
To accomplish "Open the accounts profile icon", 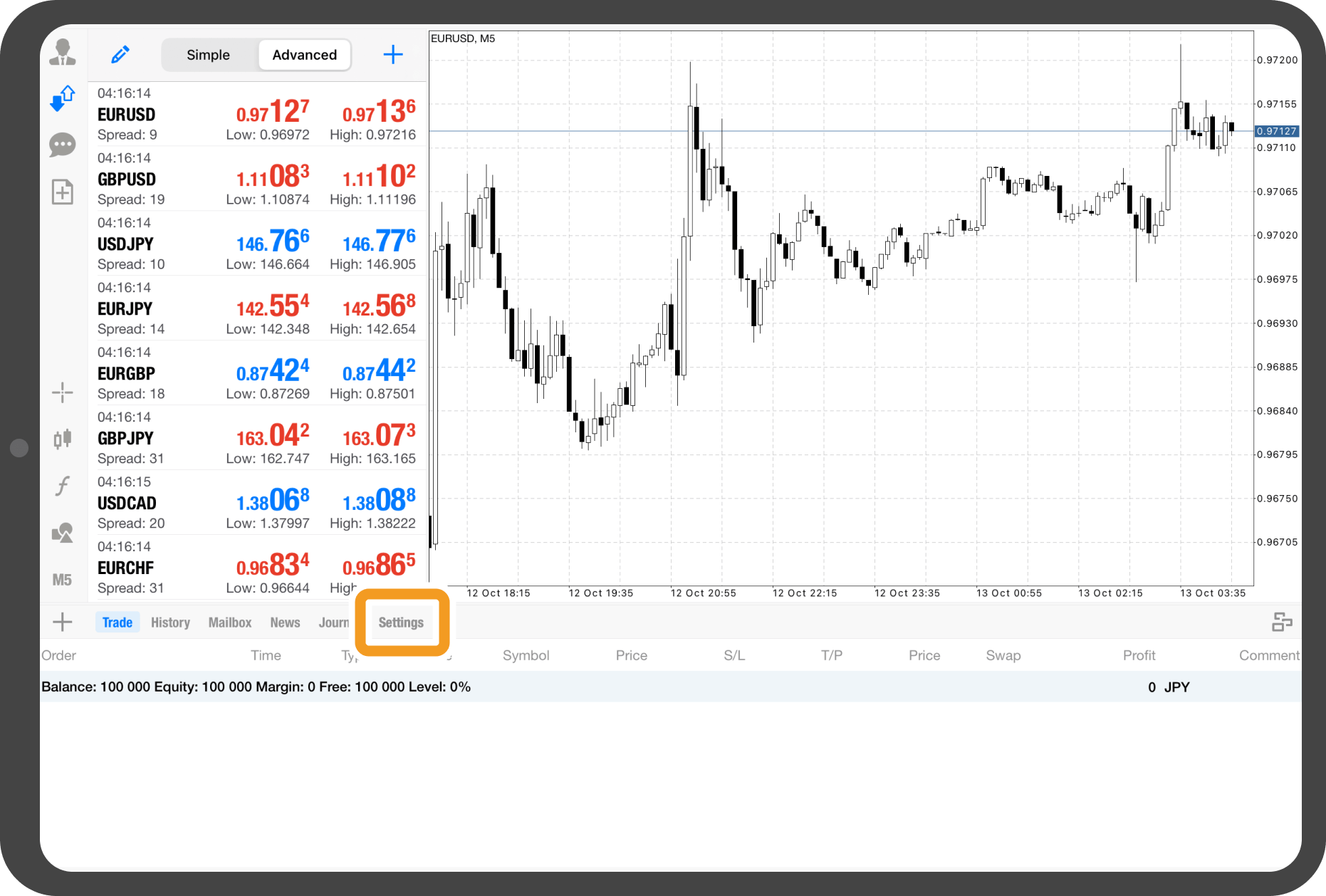I will [x=63, y=53].
